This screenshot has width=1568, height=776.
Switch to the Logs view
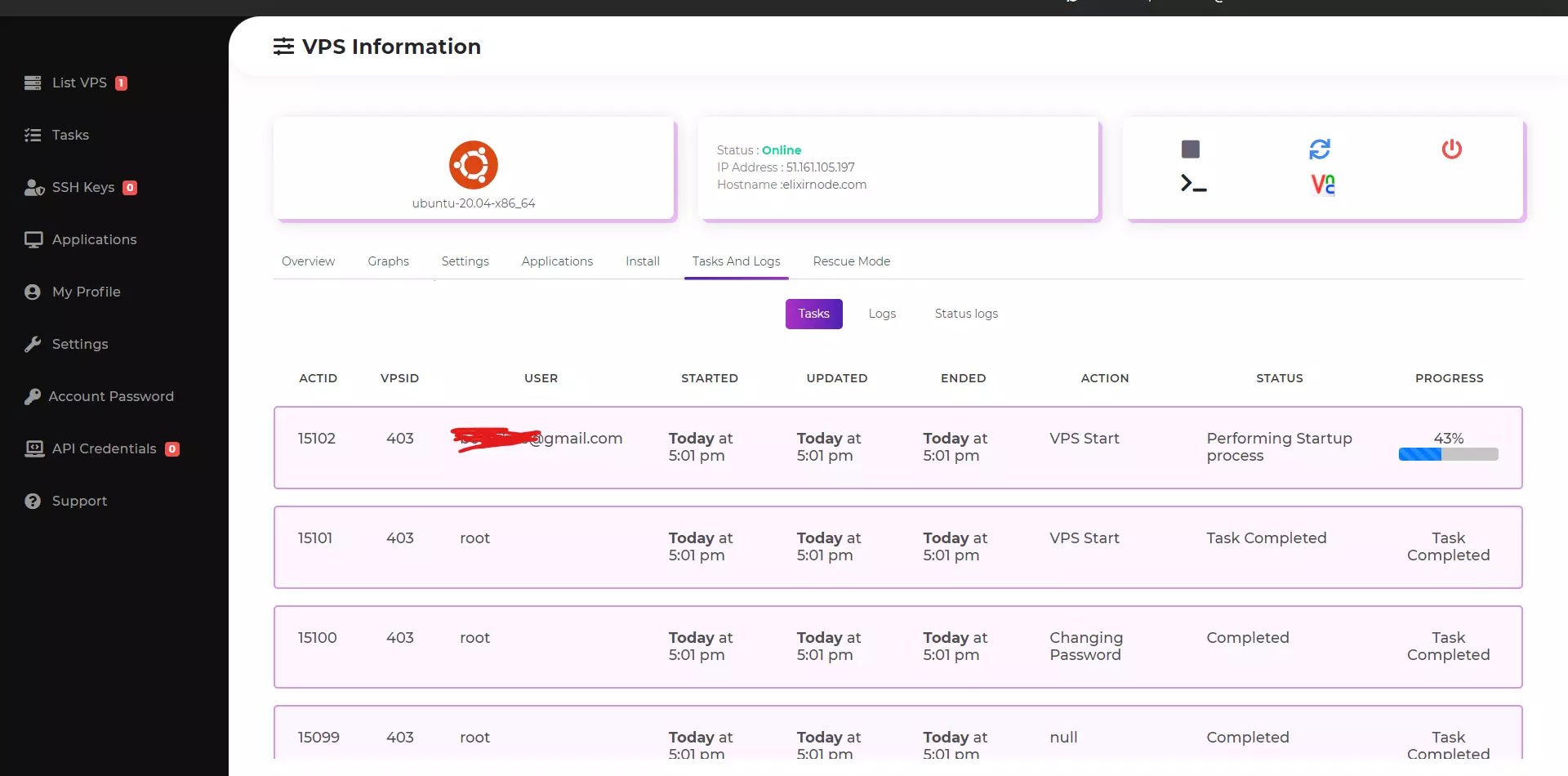coord(881,313)
